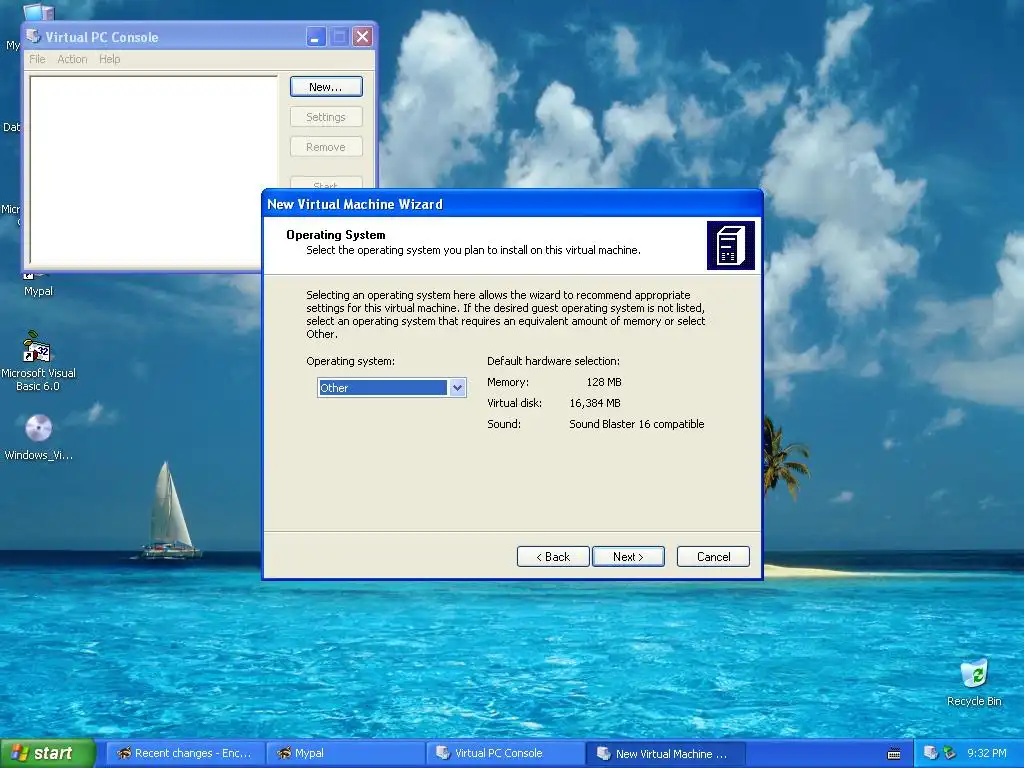Click Settings button in Virtual PC Console
The width and height of the screenshot is (1024, 768).
326,117
